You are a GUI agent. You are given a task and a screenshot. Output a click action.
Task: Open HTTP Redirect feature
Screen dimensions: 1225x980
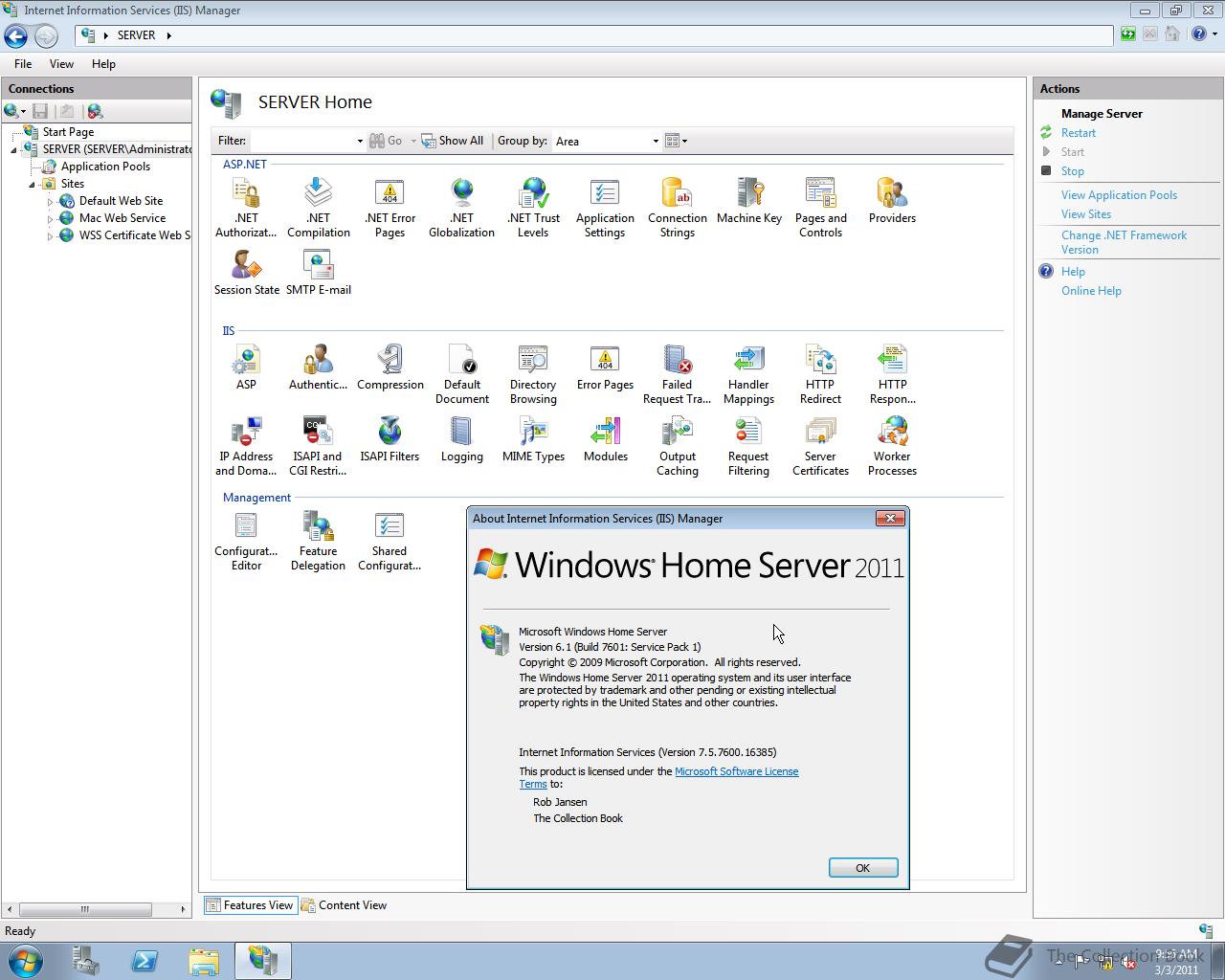click(820, 374)
